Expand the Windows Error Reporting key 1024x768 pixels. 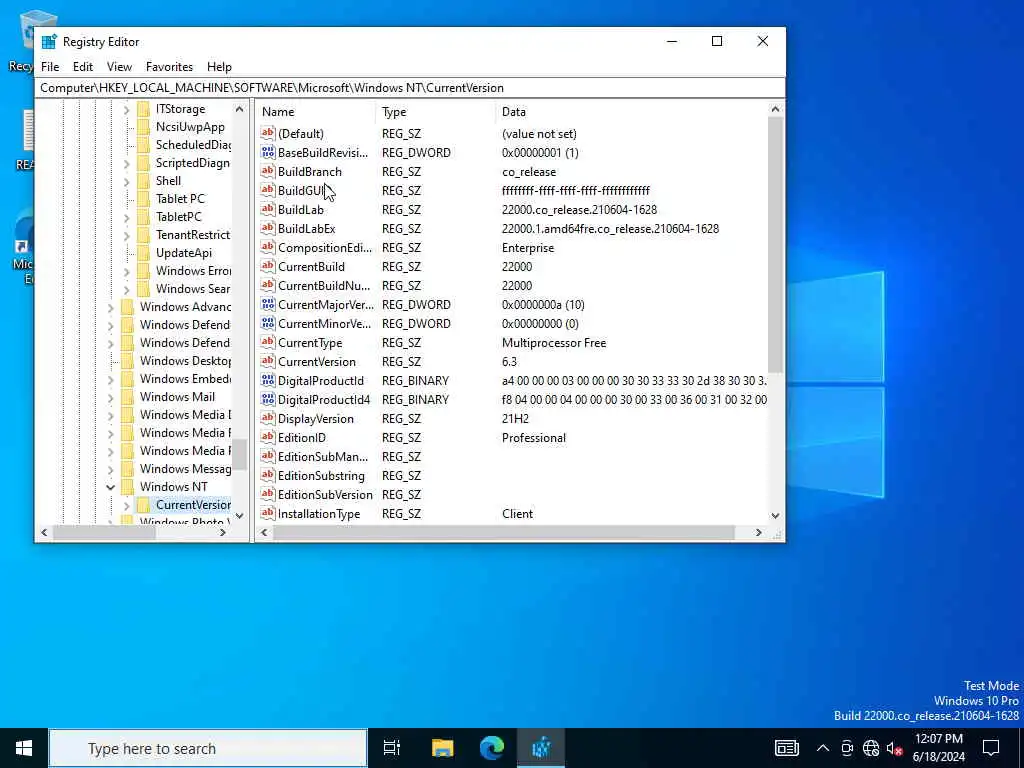pos(127,271)
